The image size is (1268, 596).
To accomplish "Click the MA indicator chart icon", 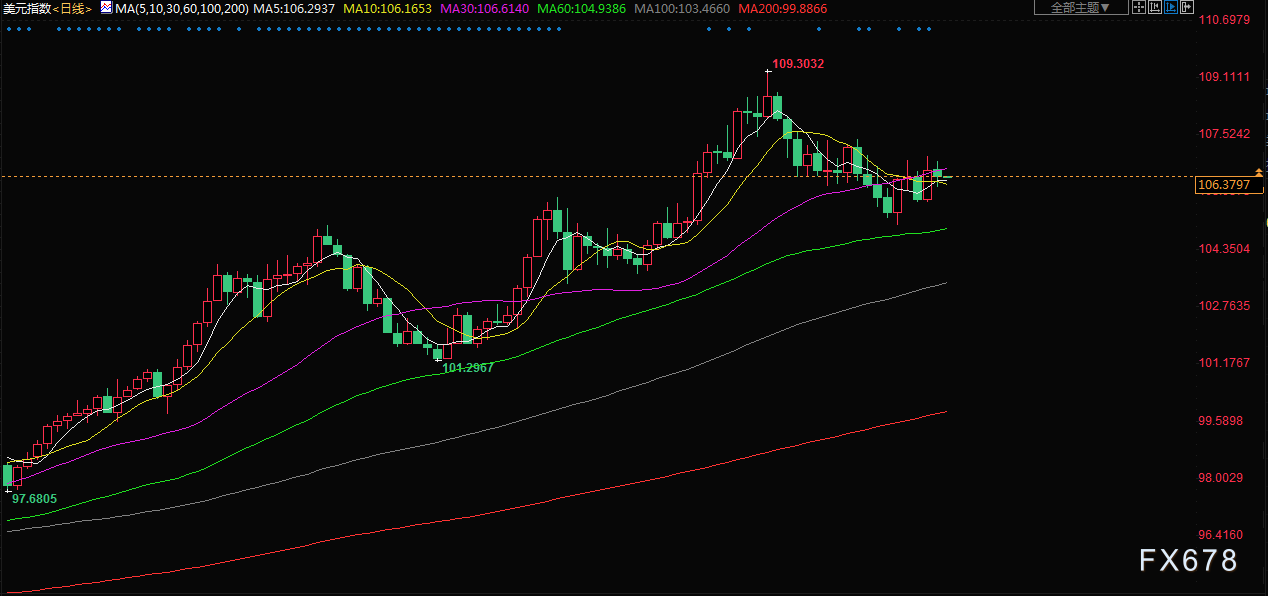I will 106,8.
